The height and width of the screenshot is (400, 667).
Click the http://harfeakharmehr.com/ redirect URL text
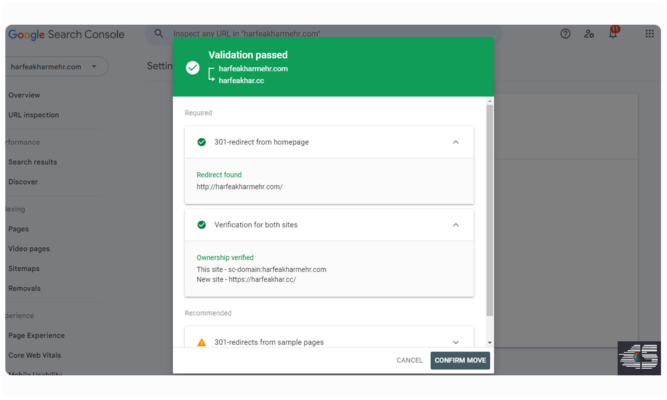239,186
